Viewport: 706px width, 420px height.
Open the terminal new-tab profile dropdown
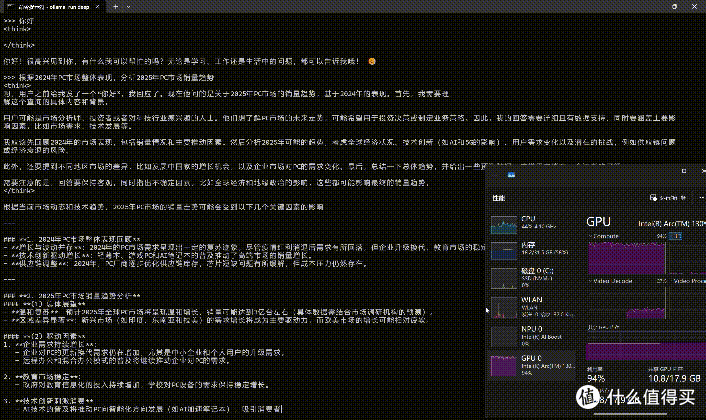tap(128, 7)
